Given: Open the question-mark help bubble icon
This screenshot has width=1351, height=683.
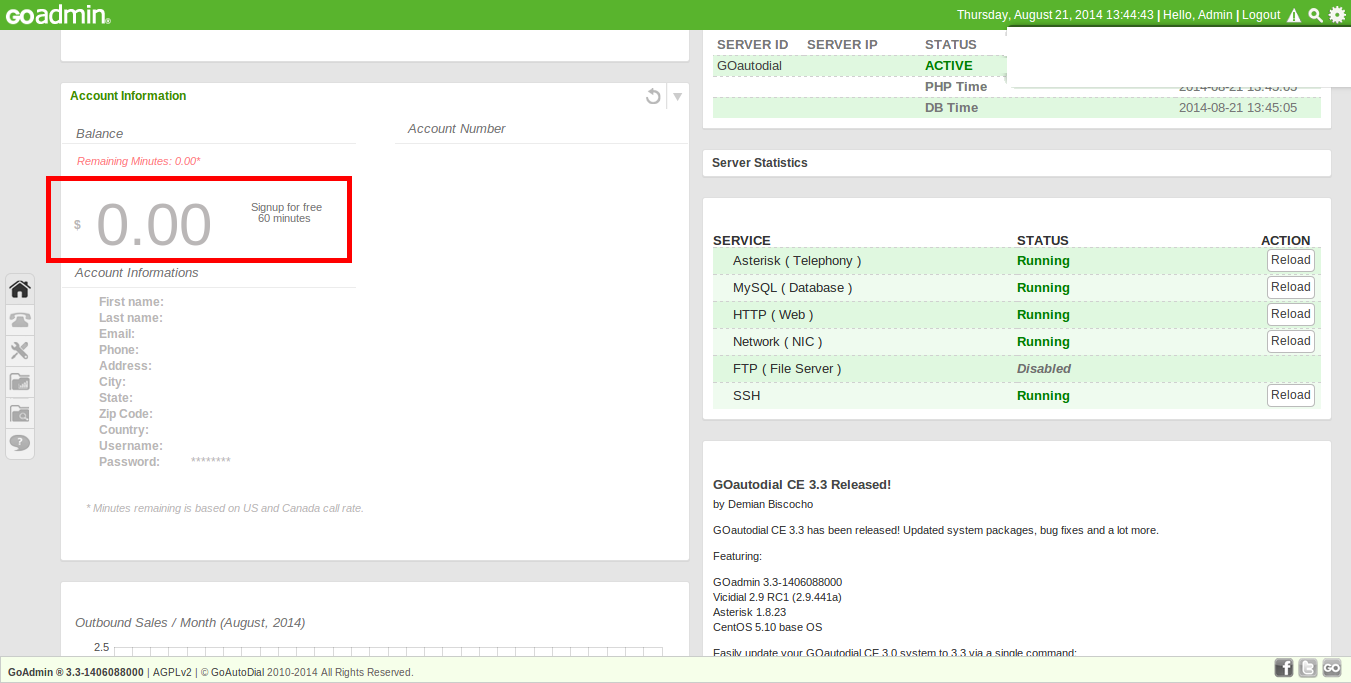Looking at the screenshot, I should tap(20, 442).
